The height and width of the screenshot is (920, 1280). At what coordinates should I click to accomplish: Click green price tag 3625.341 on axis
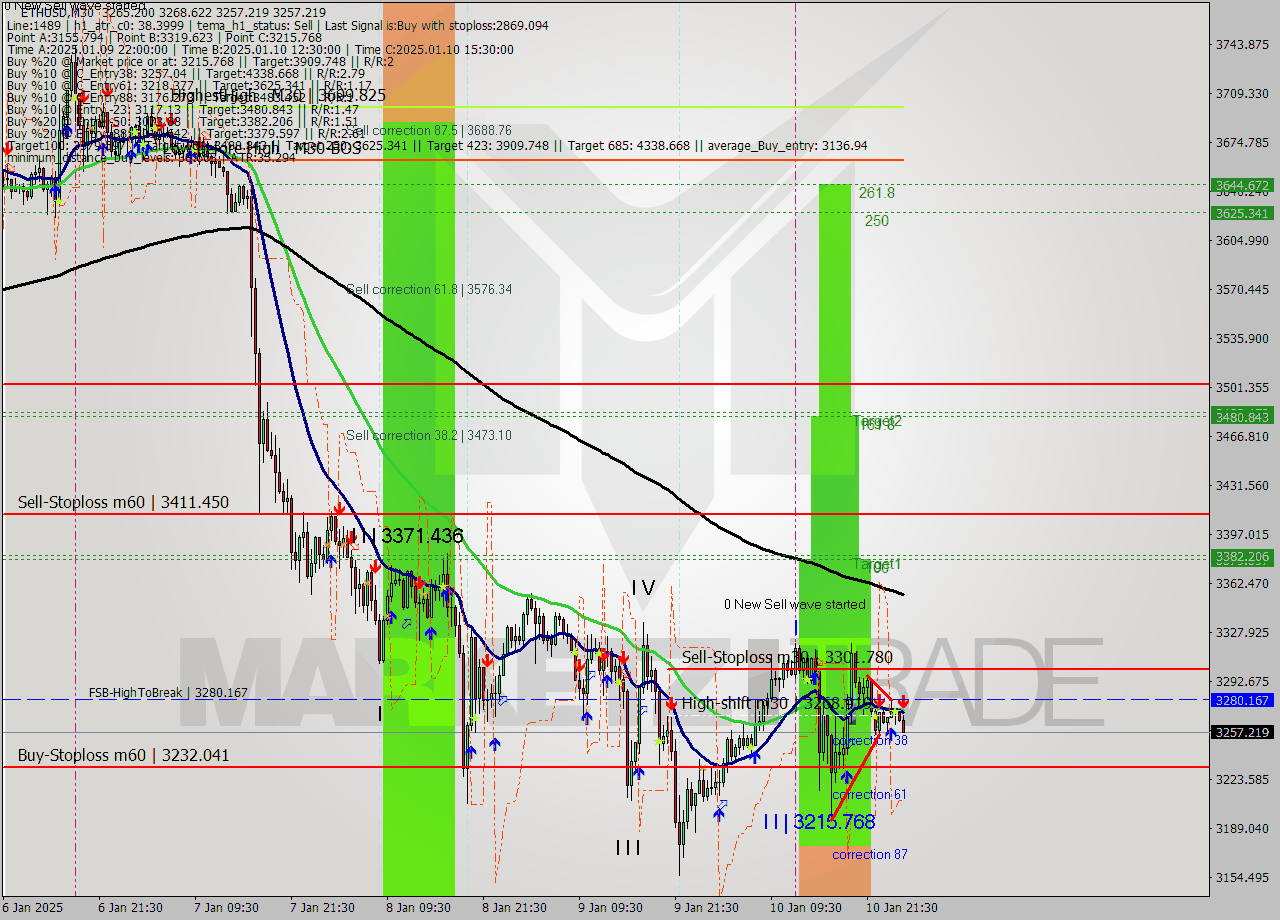click(1242, 213)
